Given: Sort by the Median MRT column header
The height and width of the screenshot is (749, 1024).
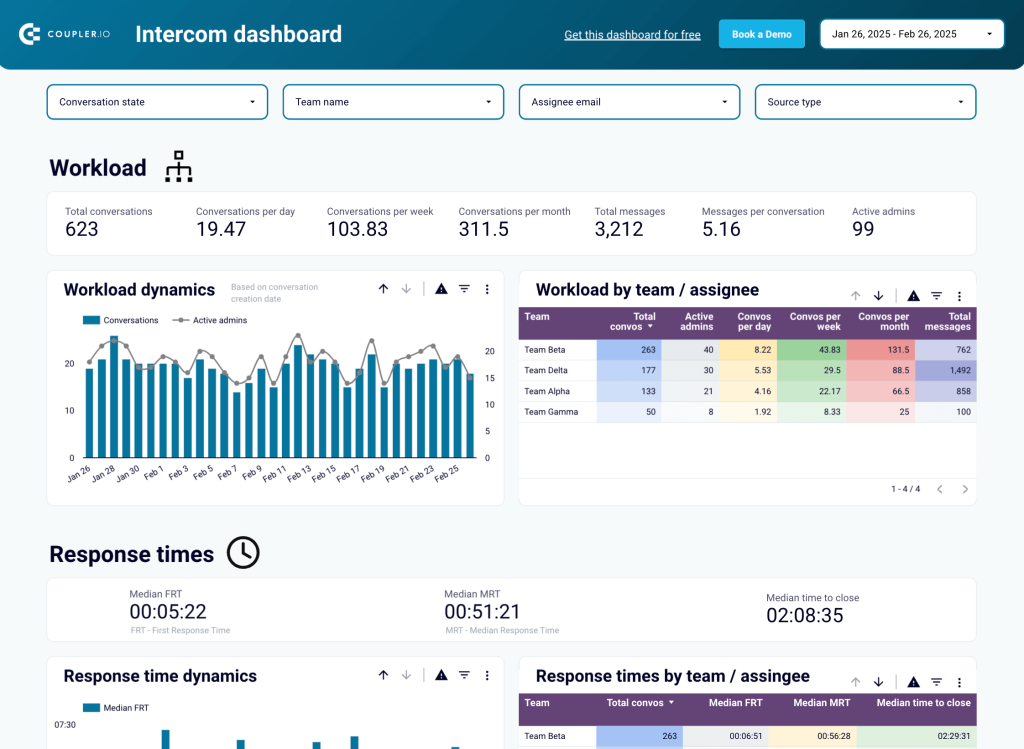Looking at the screenshot, I should (822, 703).
